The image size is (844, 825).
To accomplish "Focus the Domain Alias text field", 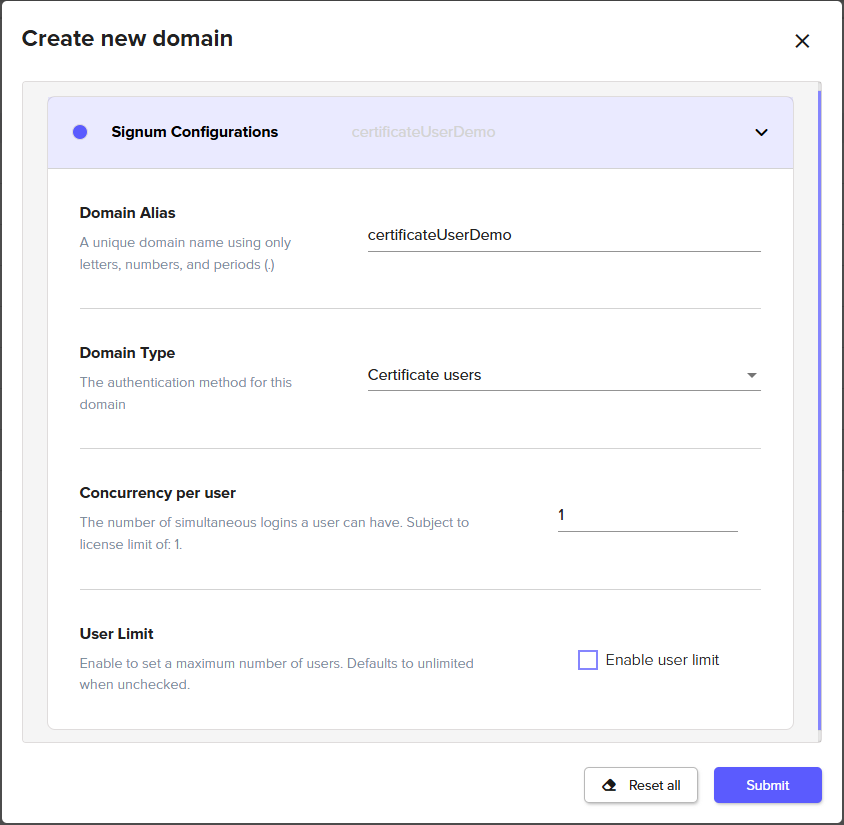I will [563, 236].
